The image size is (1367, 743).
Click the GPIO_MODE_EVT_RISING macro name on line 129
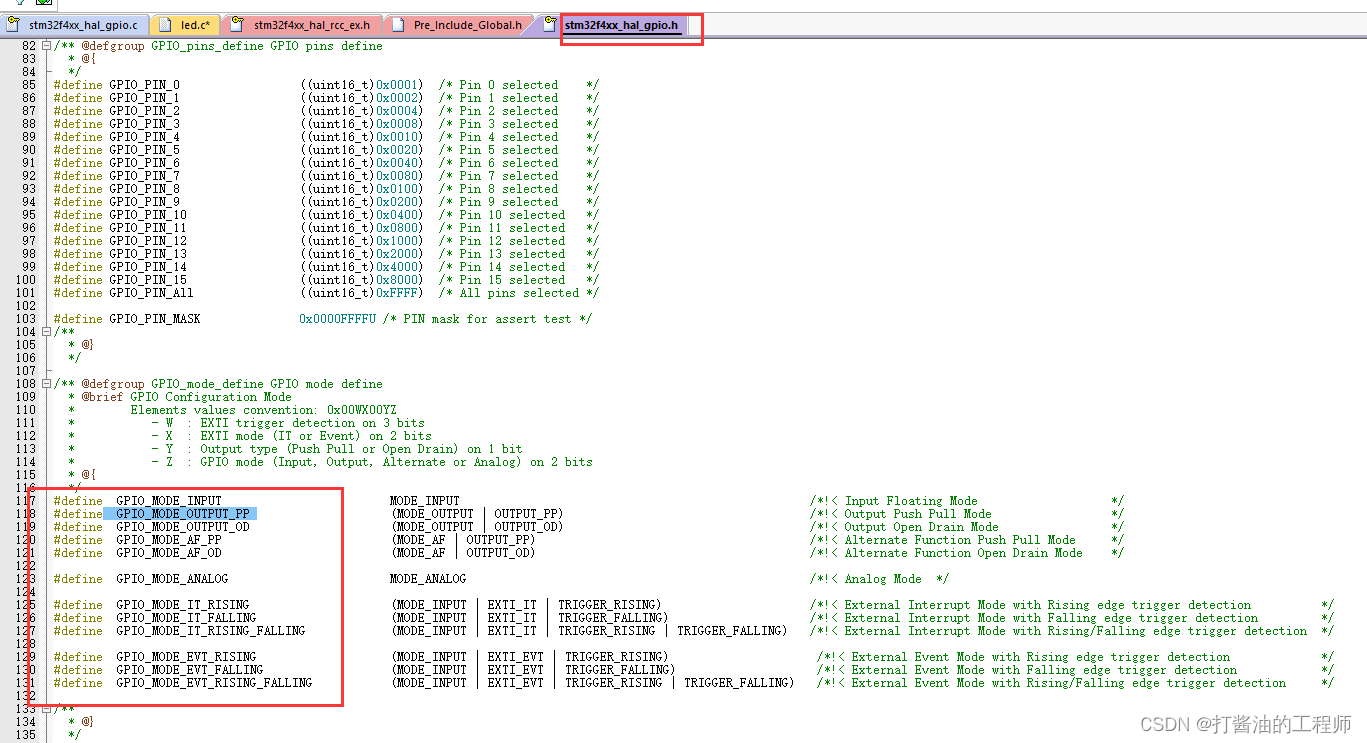pyautogui.click(x=186, y=657)
